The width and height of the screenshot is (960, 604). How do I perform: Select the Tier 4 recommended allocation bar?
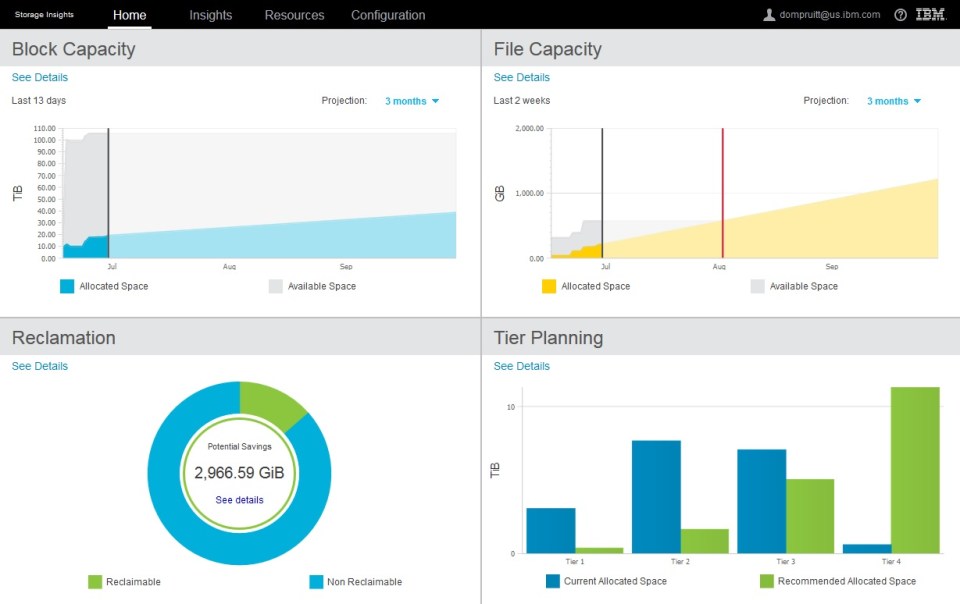click(916, 470)
